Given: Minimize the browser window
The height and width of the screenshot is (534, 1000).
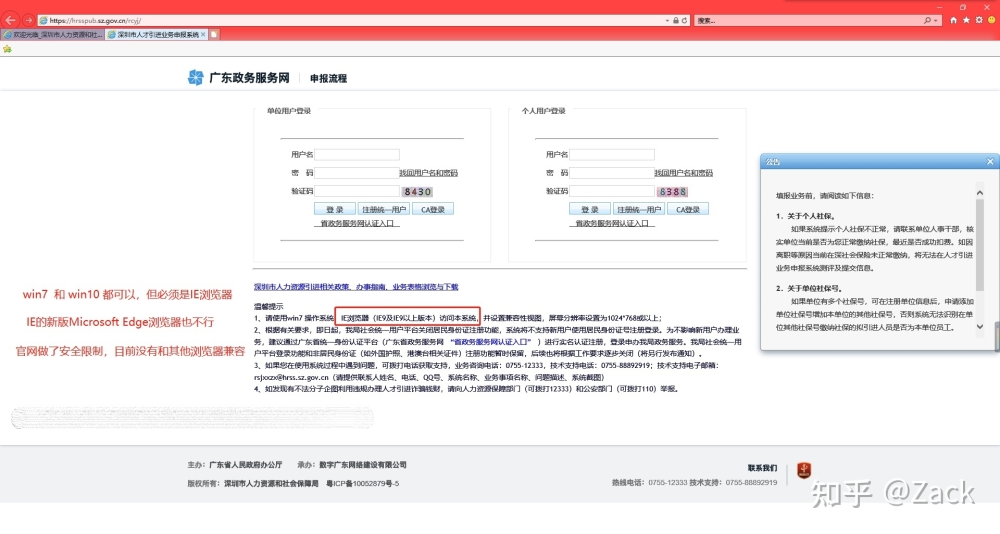Looking at the screenshot, I should click(940, 6).
